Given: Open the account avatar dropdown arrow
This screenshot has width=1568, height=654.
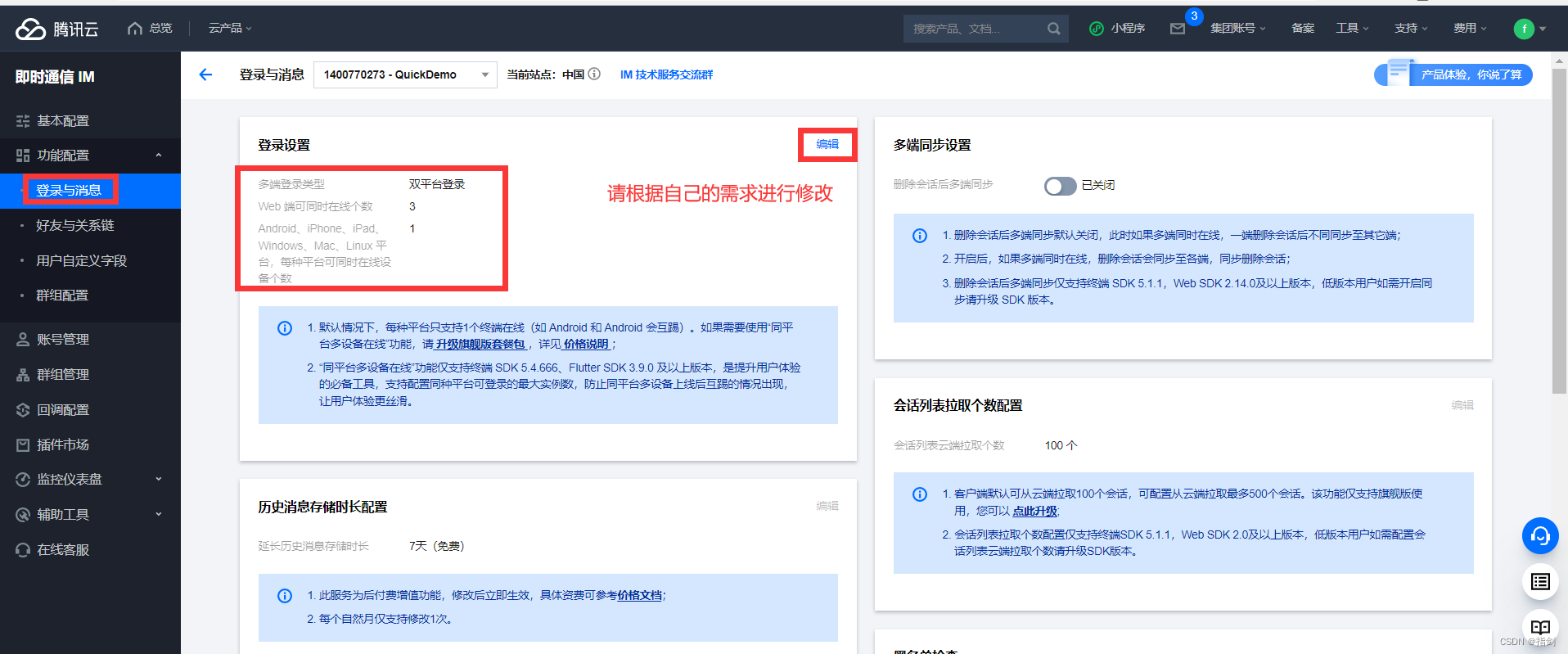Looking at the screenshot, I should coord(1543,29).
